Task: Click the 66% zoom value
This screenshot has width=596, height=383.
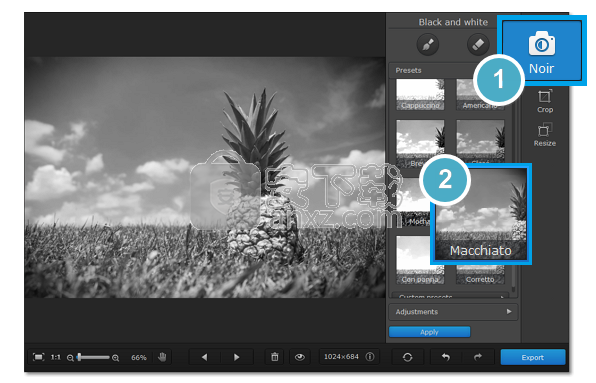Action: 139,358
